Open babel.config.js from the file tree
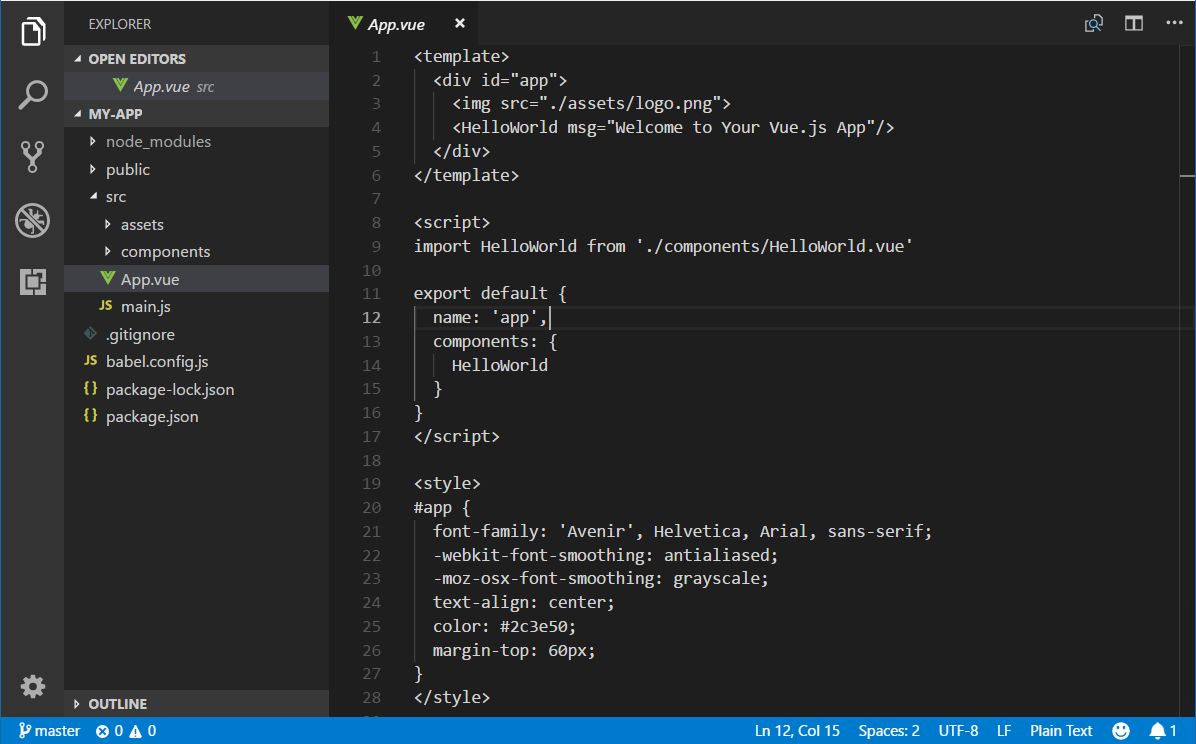This screenshot has width=1196, height=744. 197,361
